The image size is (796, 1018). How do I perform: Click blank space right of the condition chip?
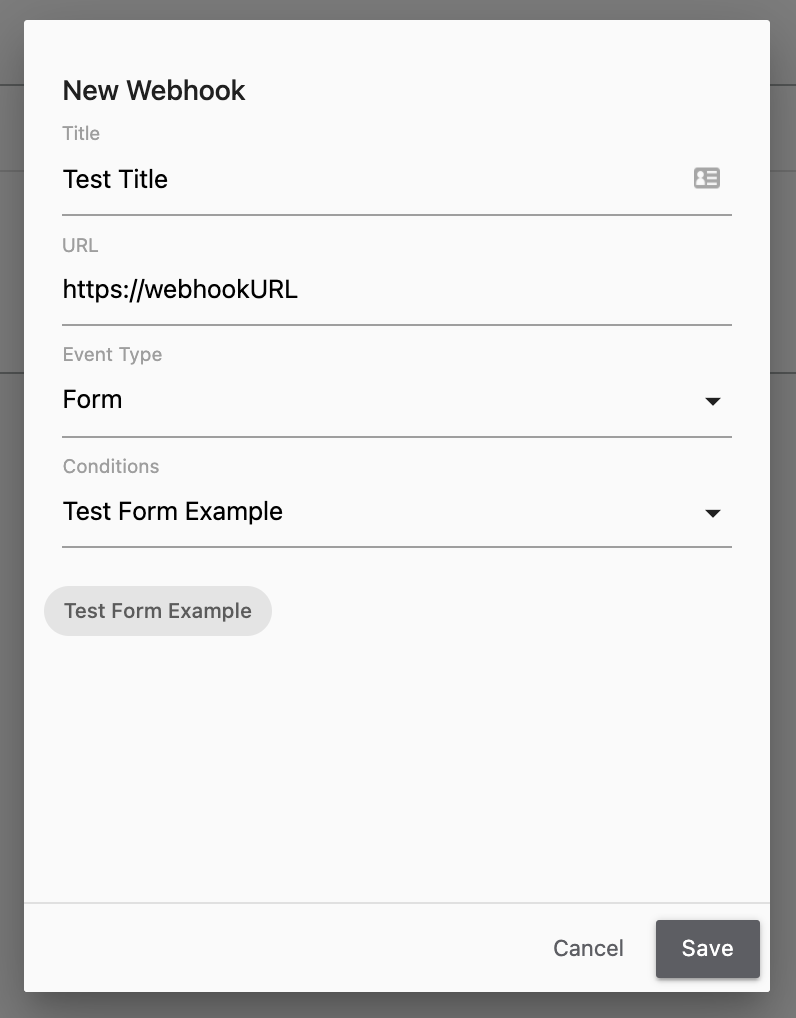(506, 611)
